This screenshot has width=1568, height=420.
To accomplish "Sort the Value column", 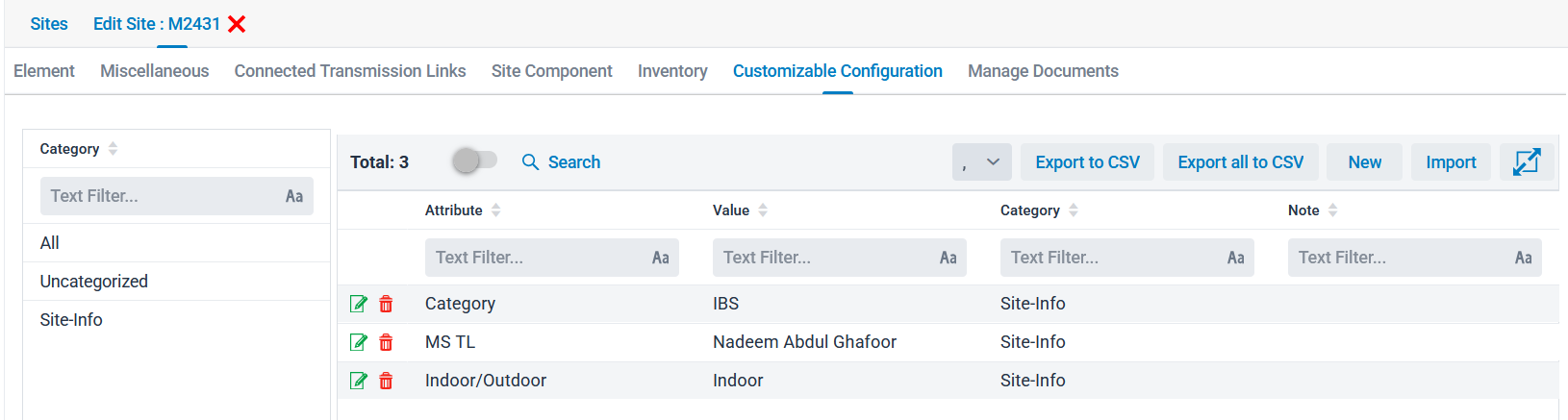I will pyautogui.click(x=763, y=210).
